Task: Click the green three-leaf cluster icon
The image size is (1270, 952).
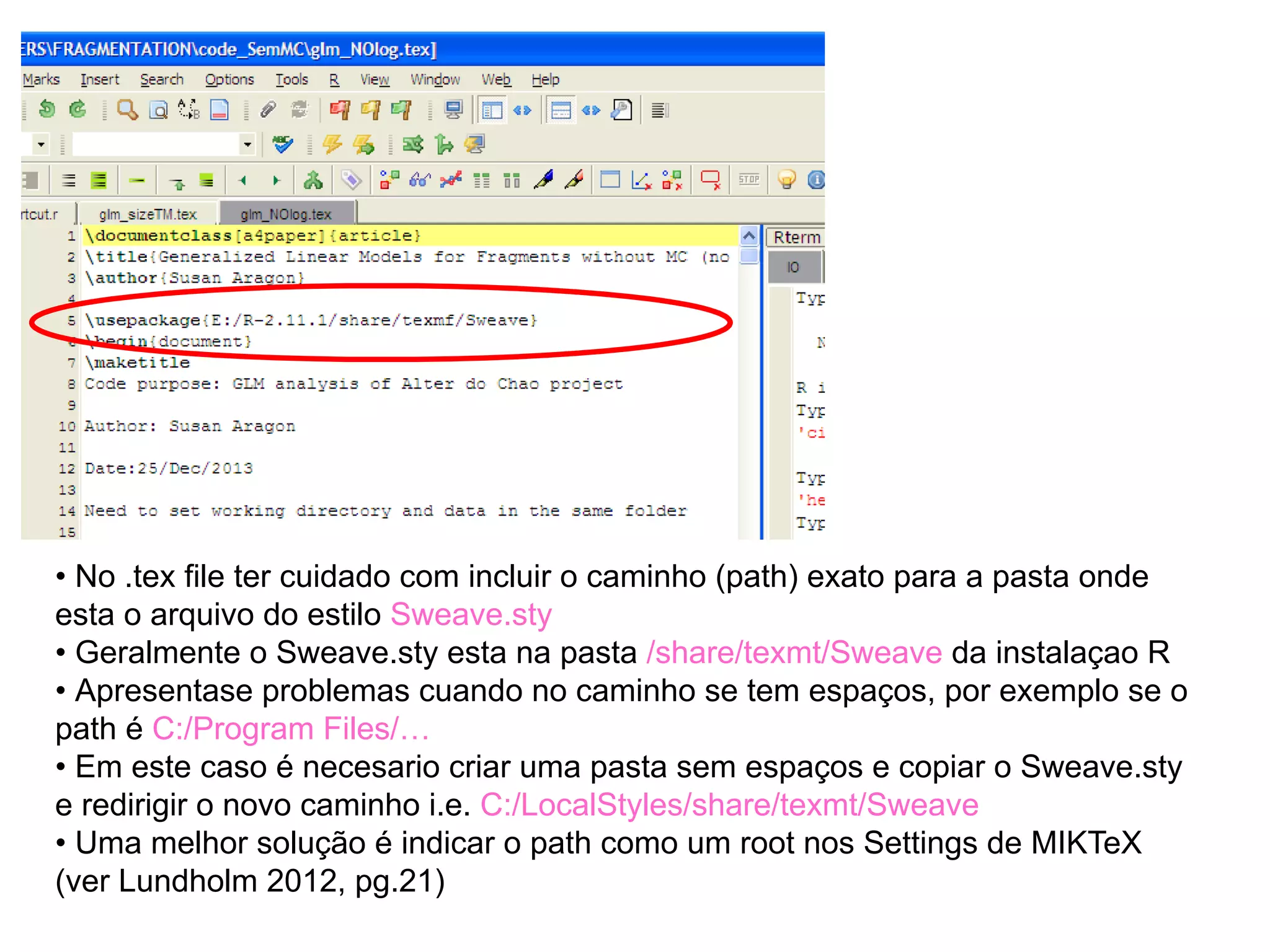Action: 313,180
